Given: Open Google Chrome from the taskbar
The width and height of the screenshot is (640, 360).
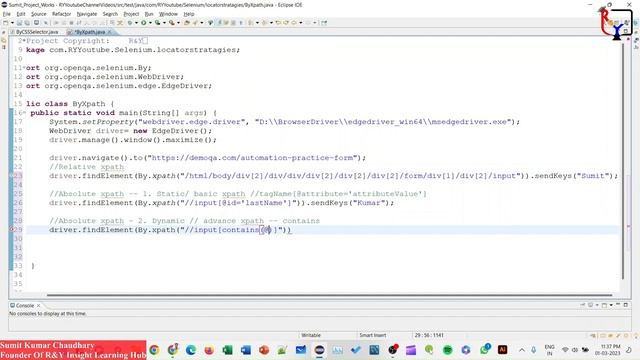Looking at the screenshot, I should point(154,350).
